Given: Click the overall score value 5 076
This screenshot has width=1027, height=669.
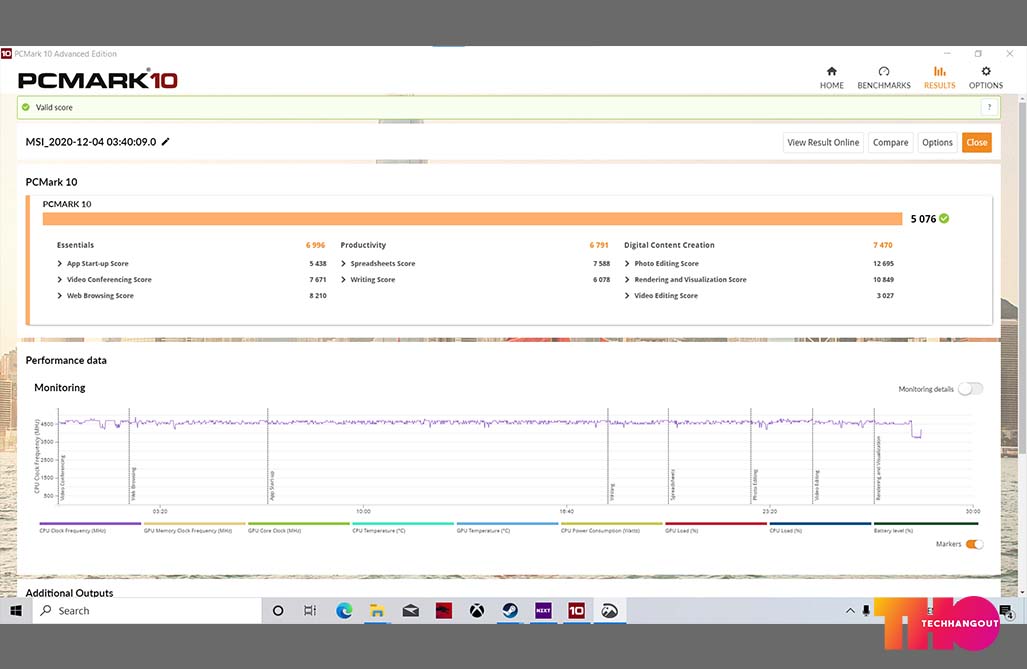Looking at the screenshot, I should click(x=924, y=219).
